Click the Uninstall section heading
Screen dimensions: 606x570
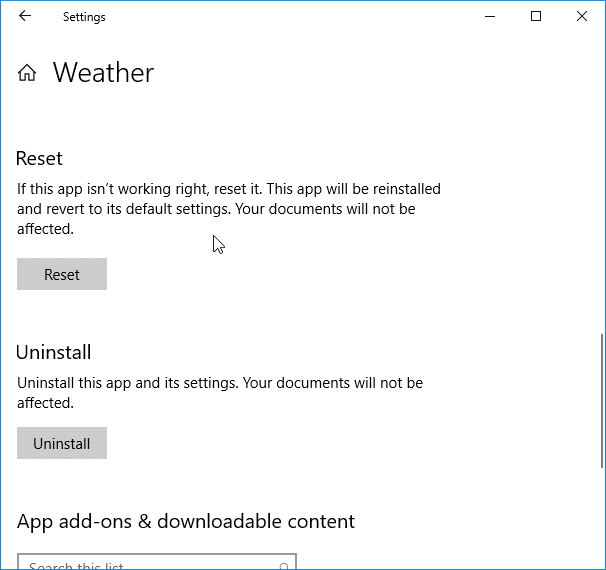click(x=54, y=352)
